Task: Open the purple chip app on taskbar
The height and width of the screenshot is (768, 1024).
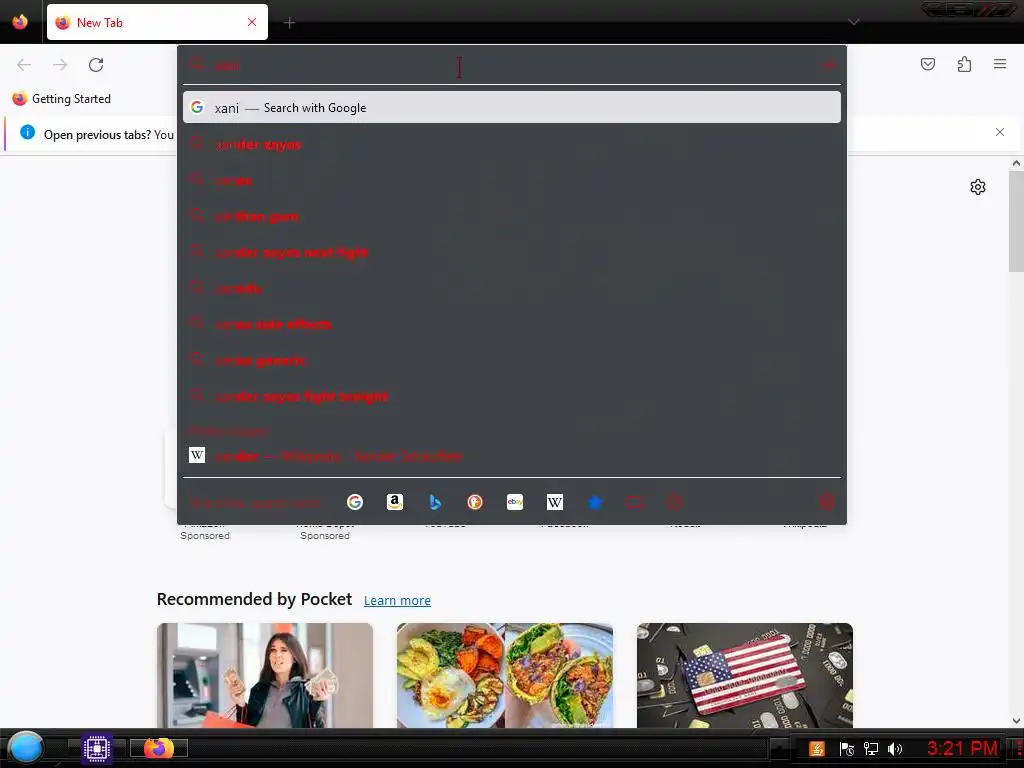Action: coord(96,748)
